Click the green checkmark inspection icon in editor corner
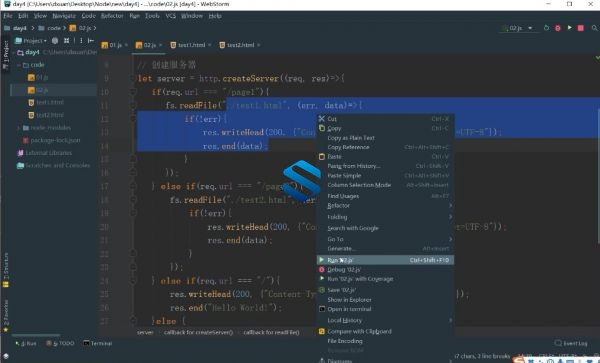600x363 pixels. (597, 57)
